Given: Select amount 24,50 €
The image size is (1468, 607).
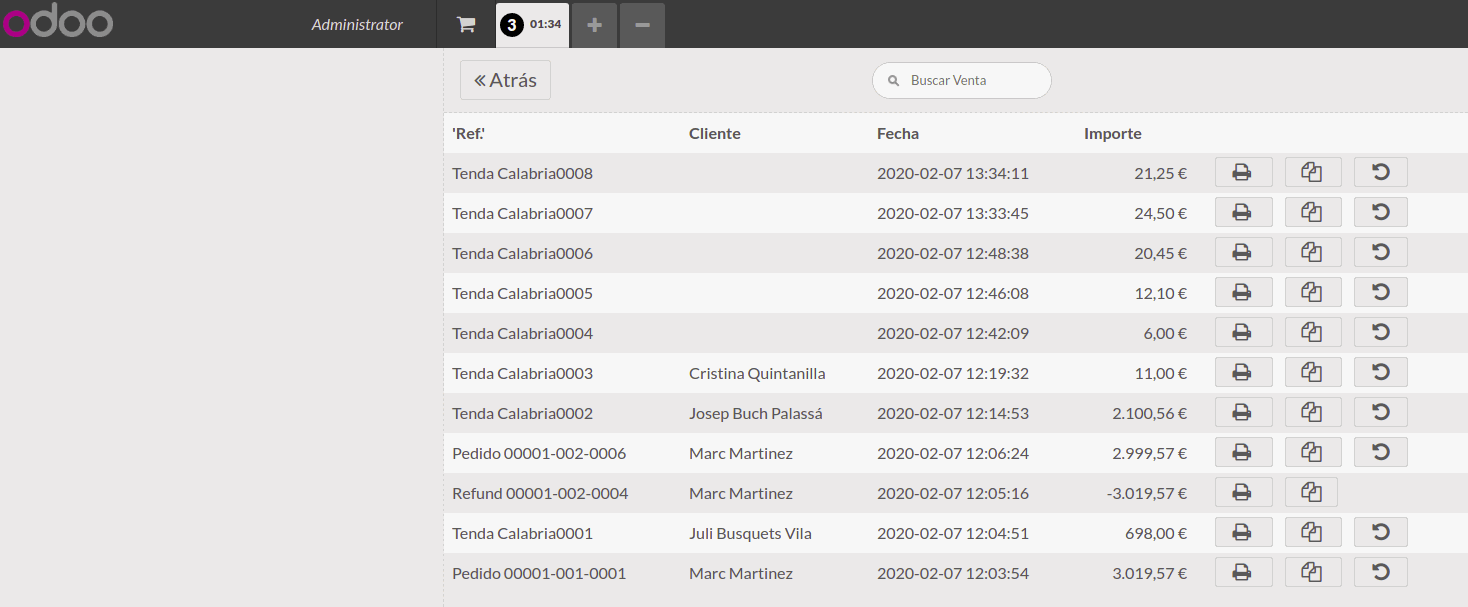Looking at the screenshot, I should (1161, 213).
